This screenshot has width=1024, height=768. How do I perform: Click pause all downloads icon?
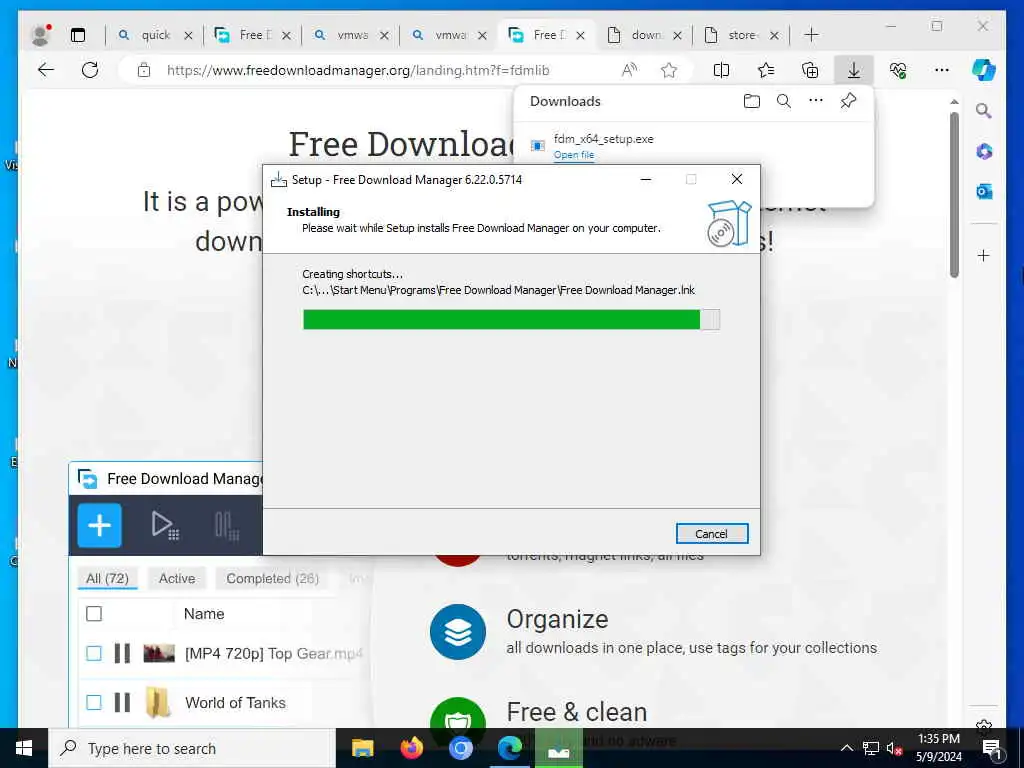[227, 526]
